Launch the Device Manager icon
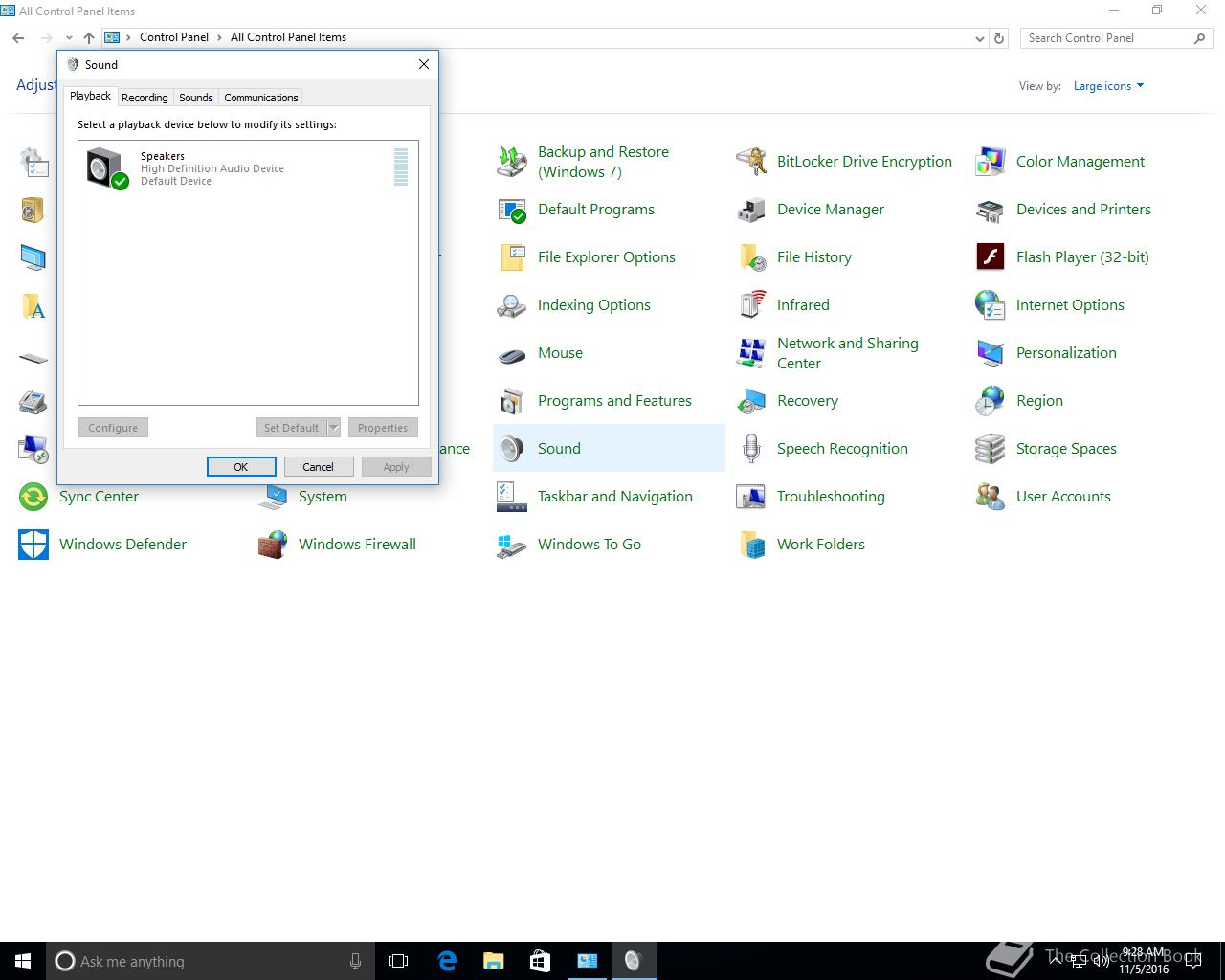Viewport: 1225px width, 980px height. point(751,210)
